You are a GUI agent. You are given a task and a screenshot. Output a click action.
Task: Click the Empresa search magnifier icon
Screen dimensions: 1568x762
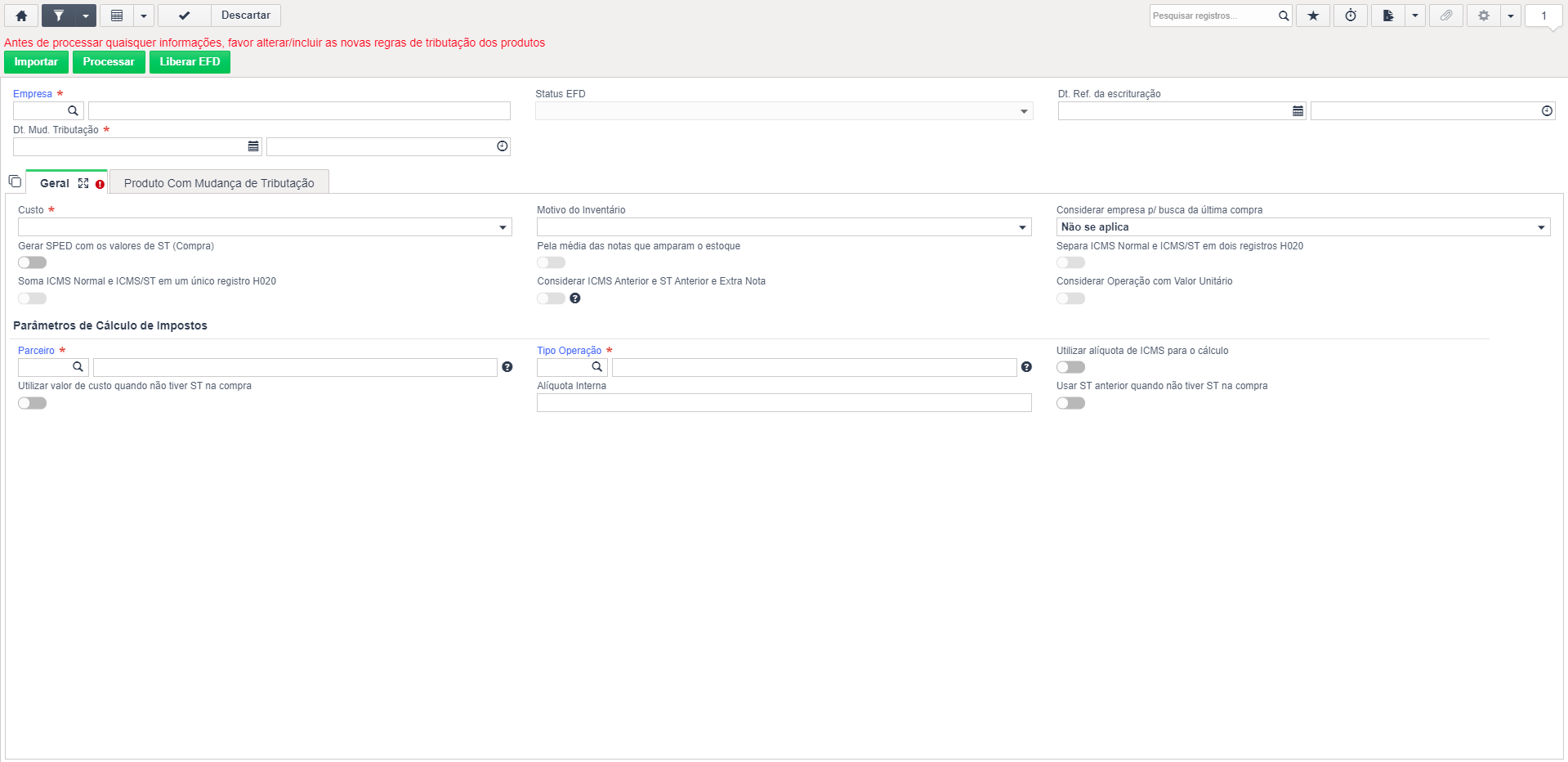(73, 111)
